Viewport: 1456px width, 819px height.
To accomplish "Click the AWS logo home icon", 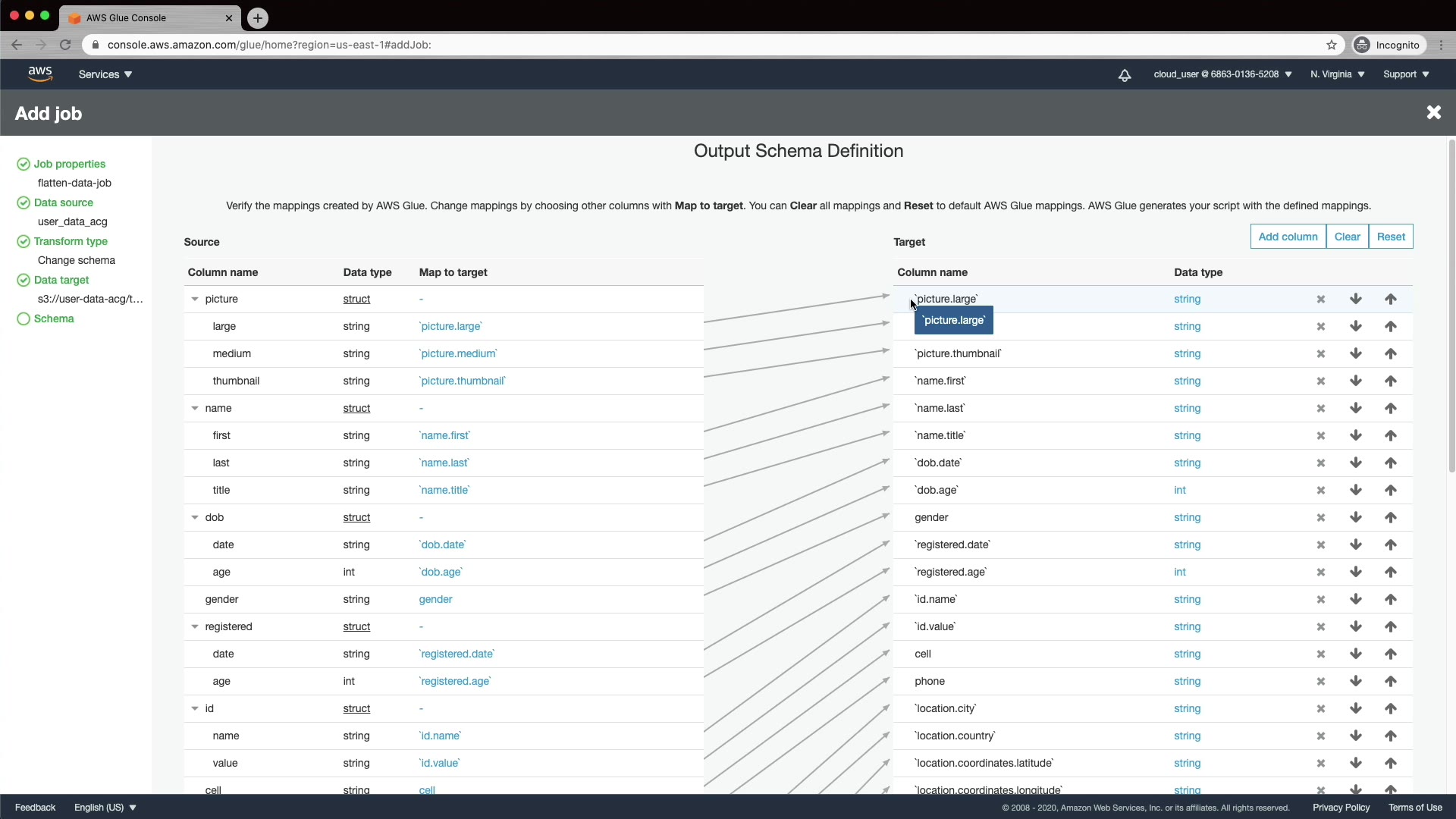I will [40, 74].
